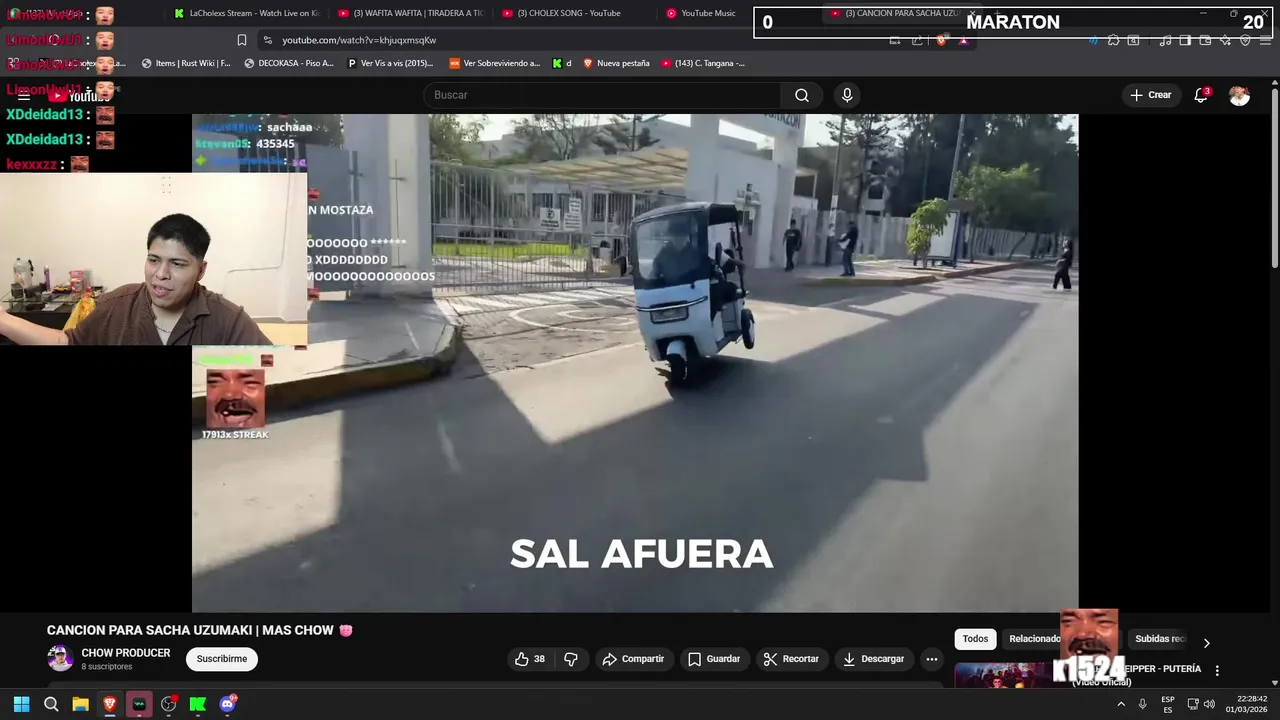
Task: Click the address bar URL
Action: (x=359, y=40)
